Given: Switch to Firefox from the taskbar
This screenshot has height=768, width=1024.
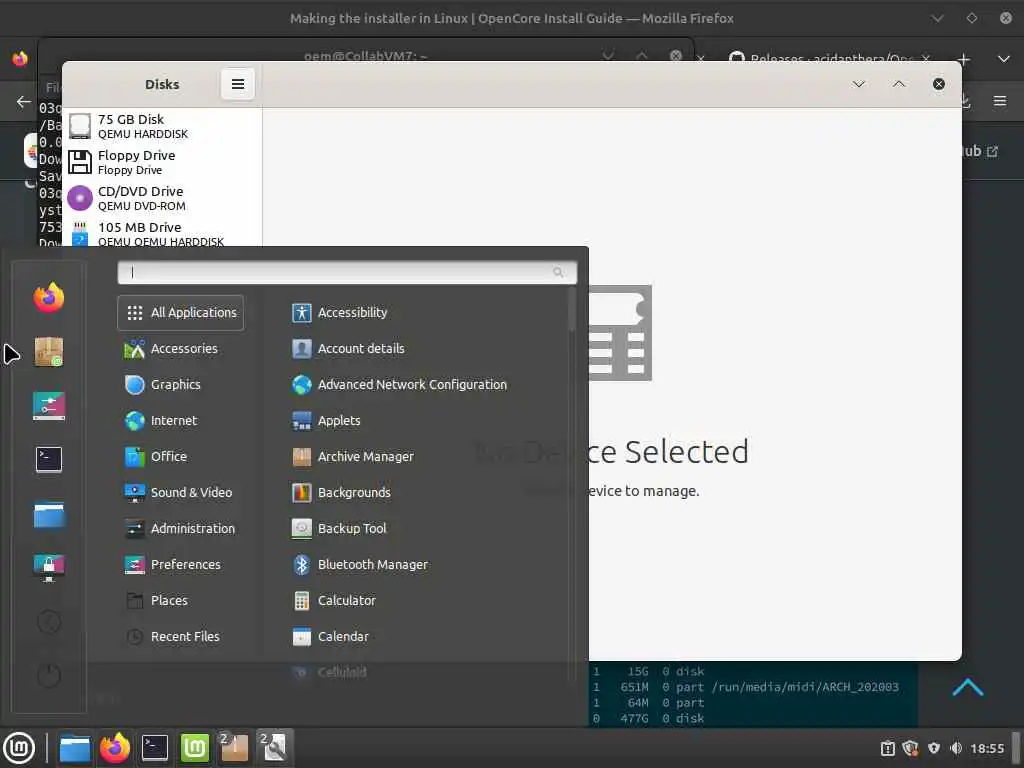Looking at the screenshot, I should [115, 748].
